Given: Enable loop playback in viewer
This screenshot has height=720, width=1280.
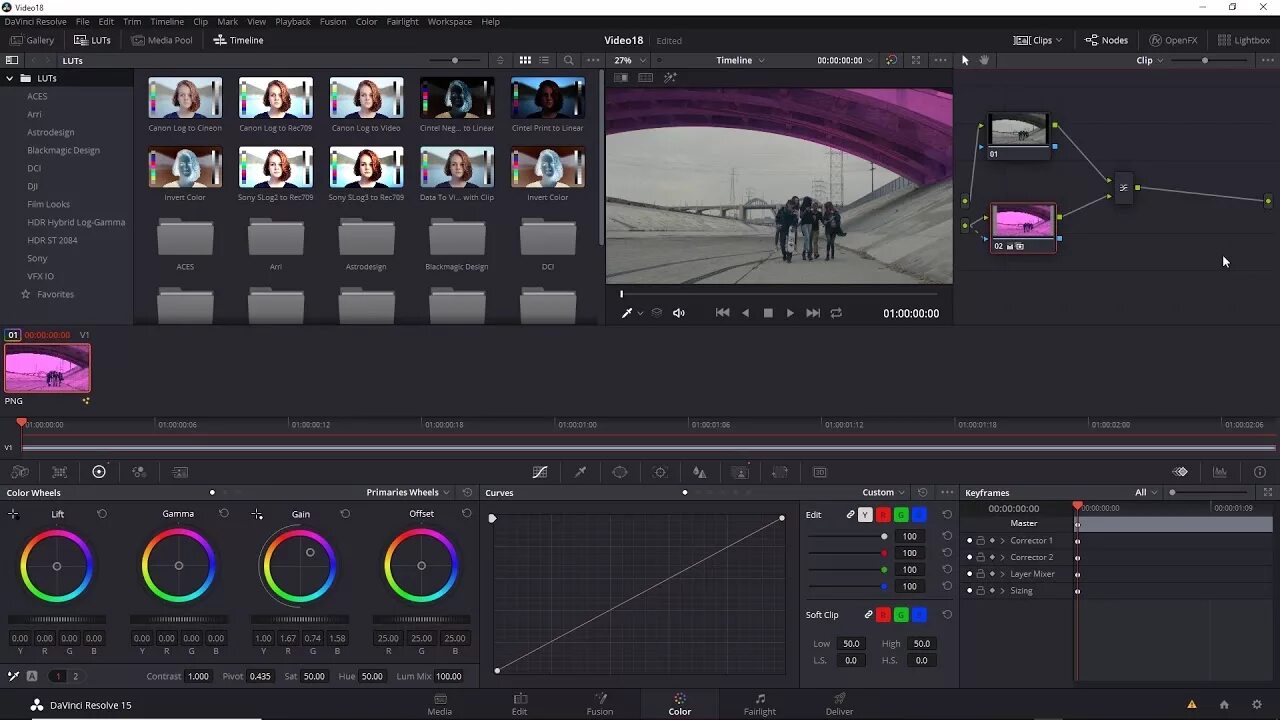Looking at the screenshot, I should coord(836,313).
